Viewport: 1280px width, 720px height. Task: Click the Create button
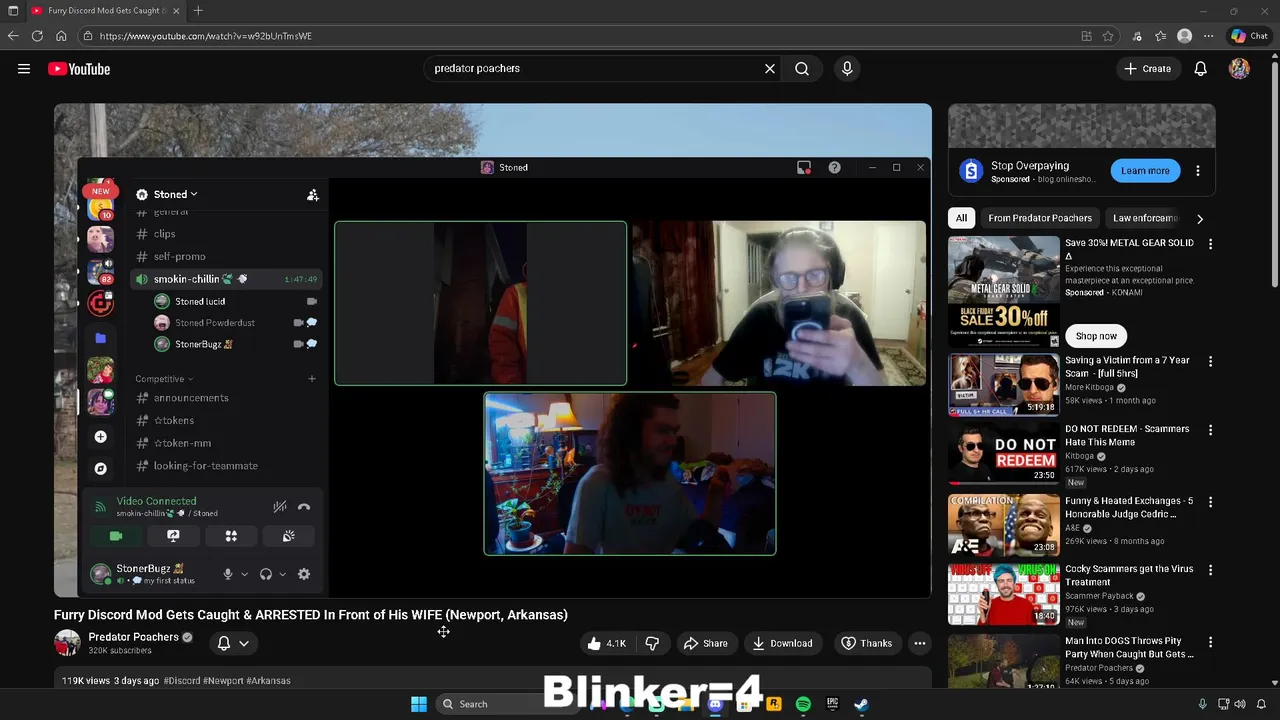1147,69
